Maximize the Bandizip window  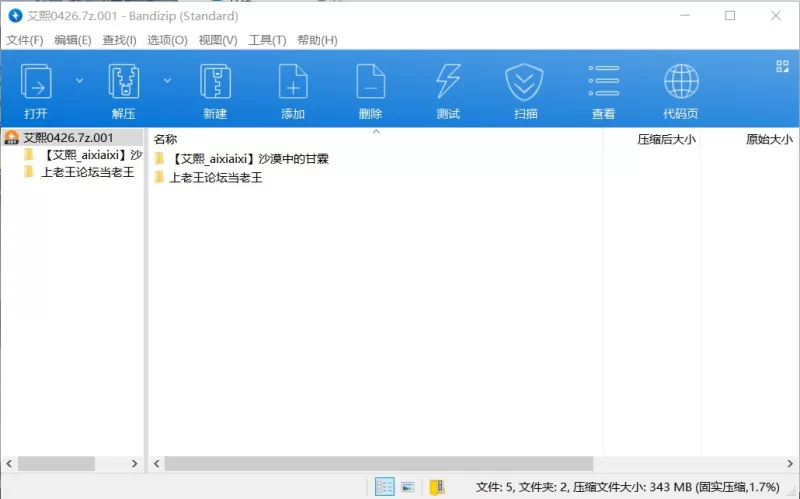tap(730, 16)
